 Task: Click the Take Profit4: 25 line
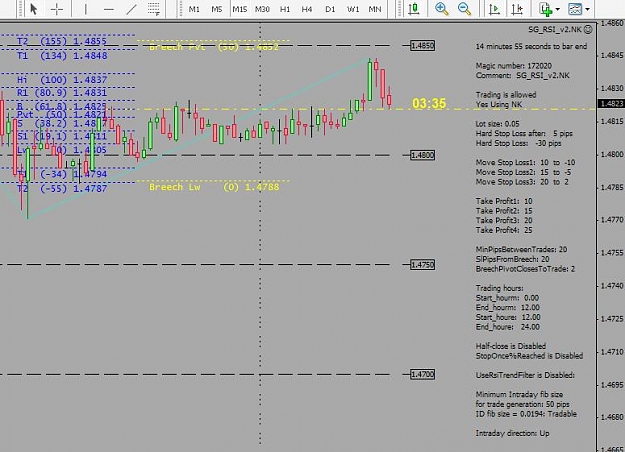[504, 230]
